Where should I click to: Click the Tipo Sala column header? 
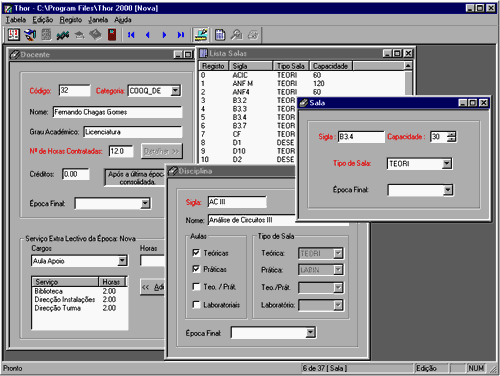click(291, 66)
